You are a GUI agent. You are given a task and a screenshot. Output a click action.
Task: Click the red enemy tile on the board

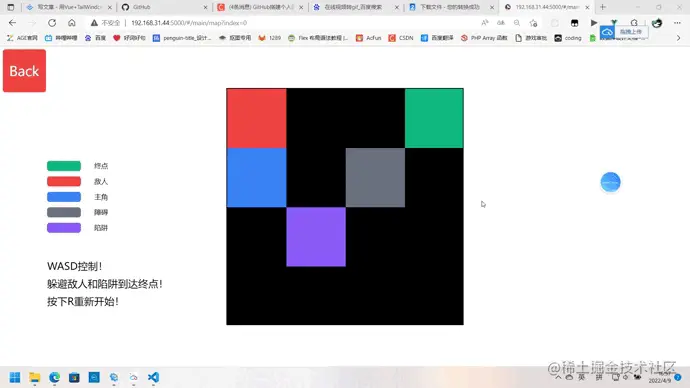pos(257,118)
